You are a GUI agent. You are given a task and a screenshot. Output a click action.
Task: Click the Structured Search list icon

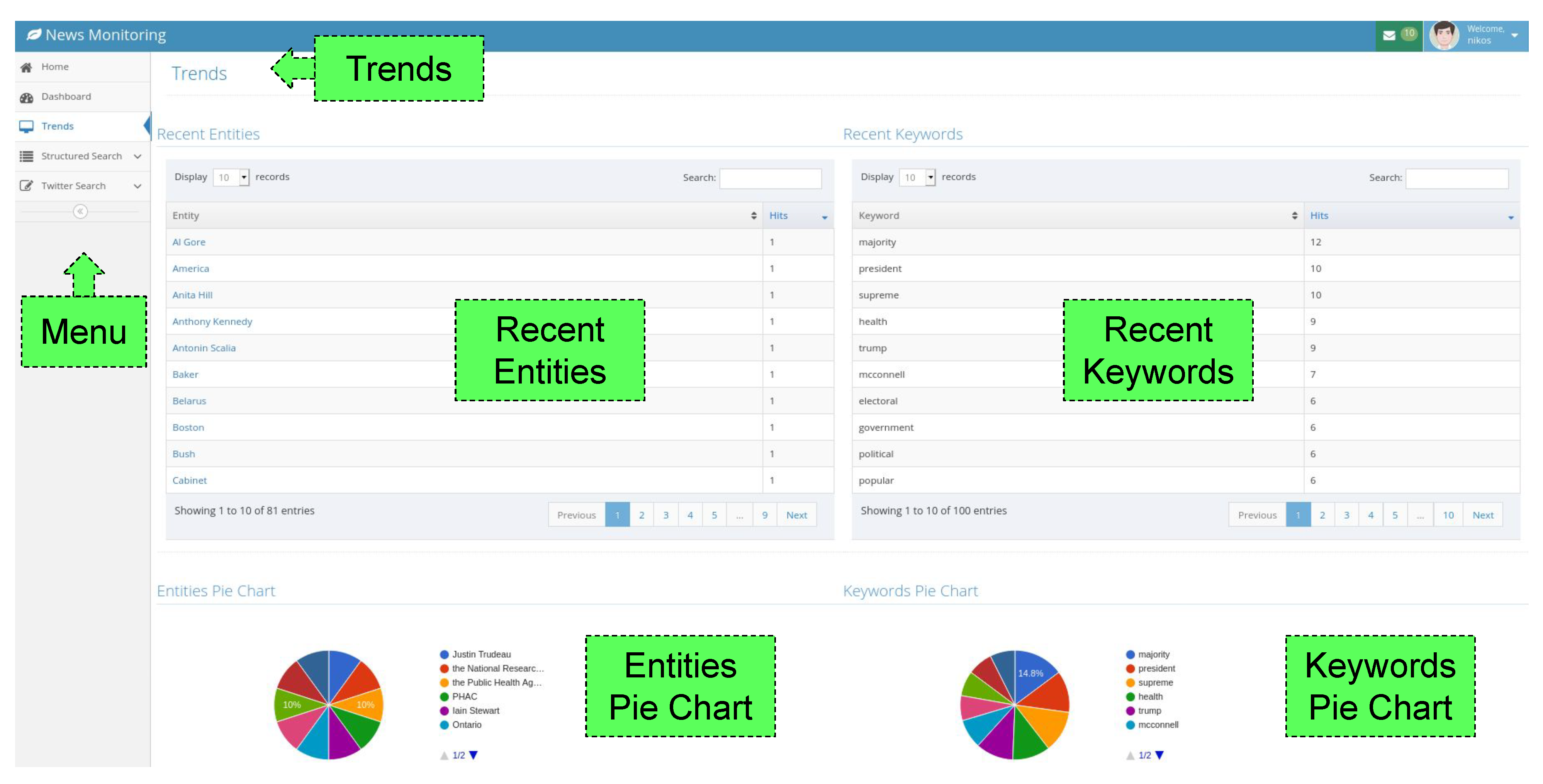[x=26, y=156]
